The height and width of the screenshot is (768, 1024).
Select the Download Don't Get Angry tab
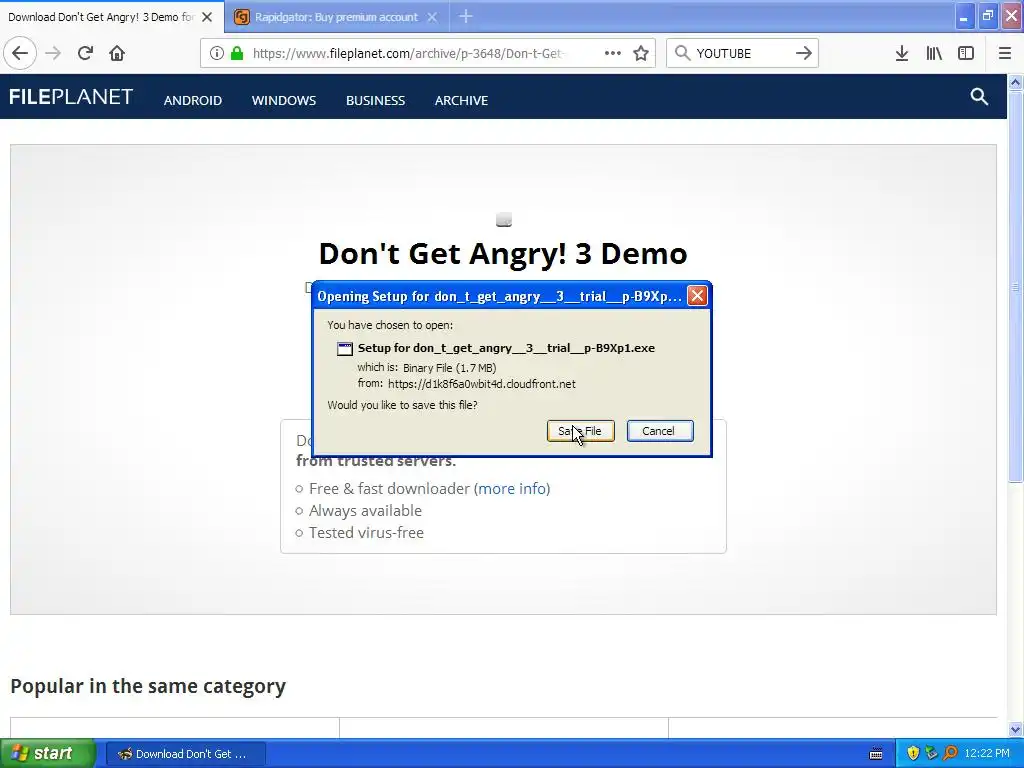[x=101, y=17]
